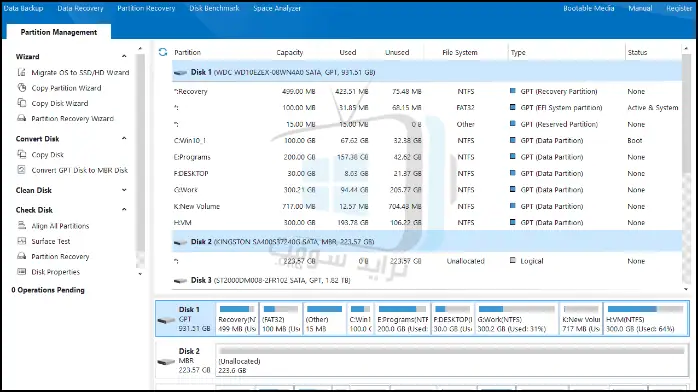Open the Space Analyzer tool
The width and height of the screenshot is (698, 392).
click(x=277, y=8)
